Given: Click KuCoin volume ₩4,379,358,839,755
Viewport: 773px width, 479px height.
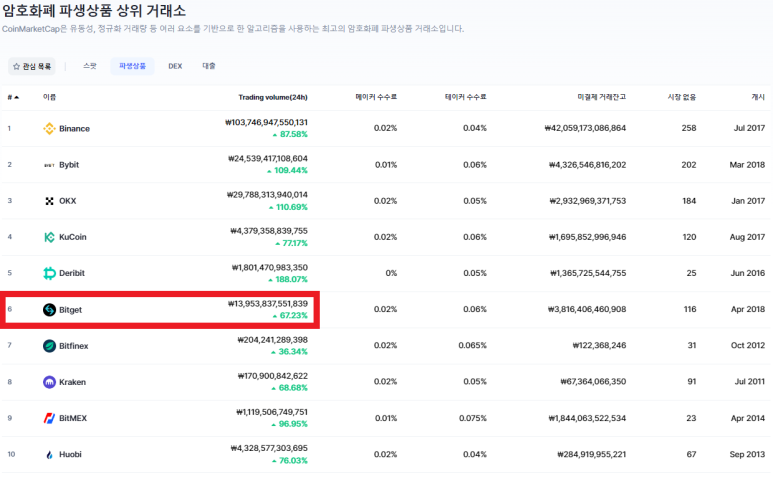Looking at the screenshot, I should coord(269,231).
